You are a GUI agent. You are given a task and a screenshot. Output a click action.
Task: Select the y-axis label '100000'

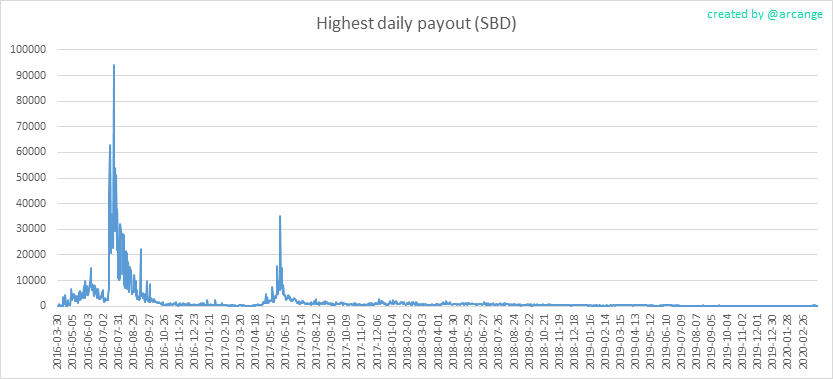(29, 50)
